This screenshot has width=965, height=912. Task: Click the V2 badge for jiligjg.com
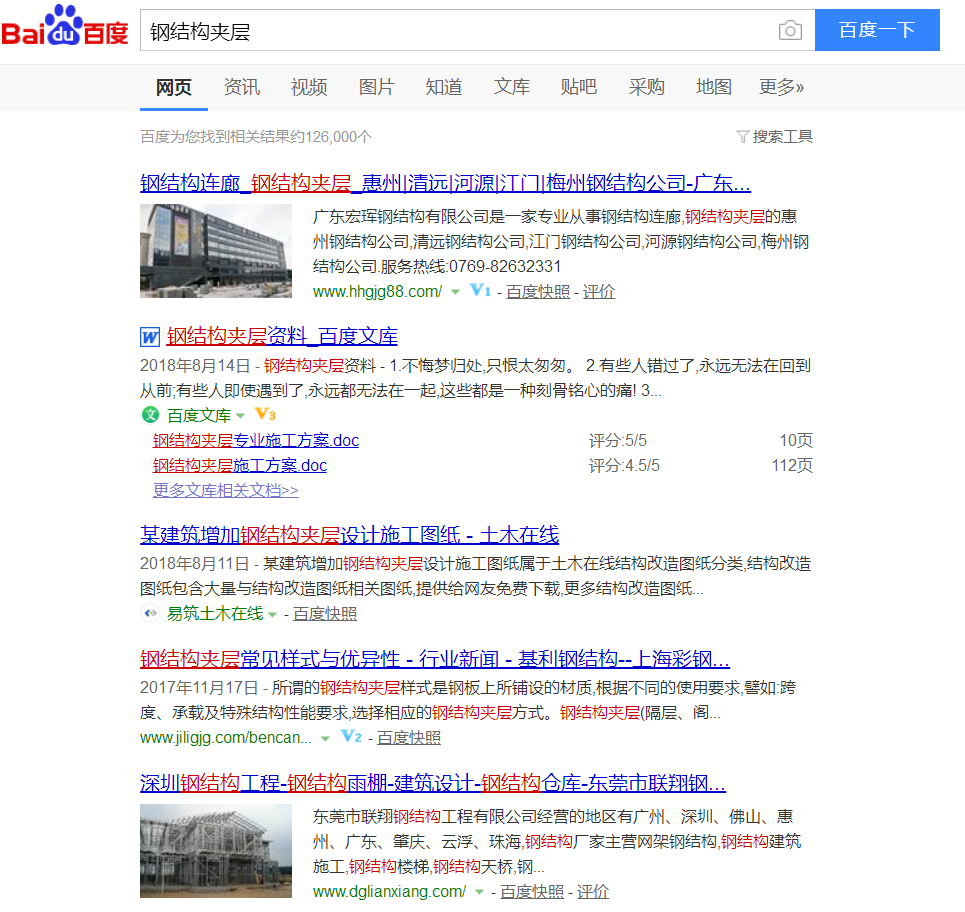coord(351,737)
